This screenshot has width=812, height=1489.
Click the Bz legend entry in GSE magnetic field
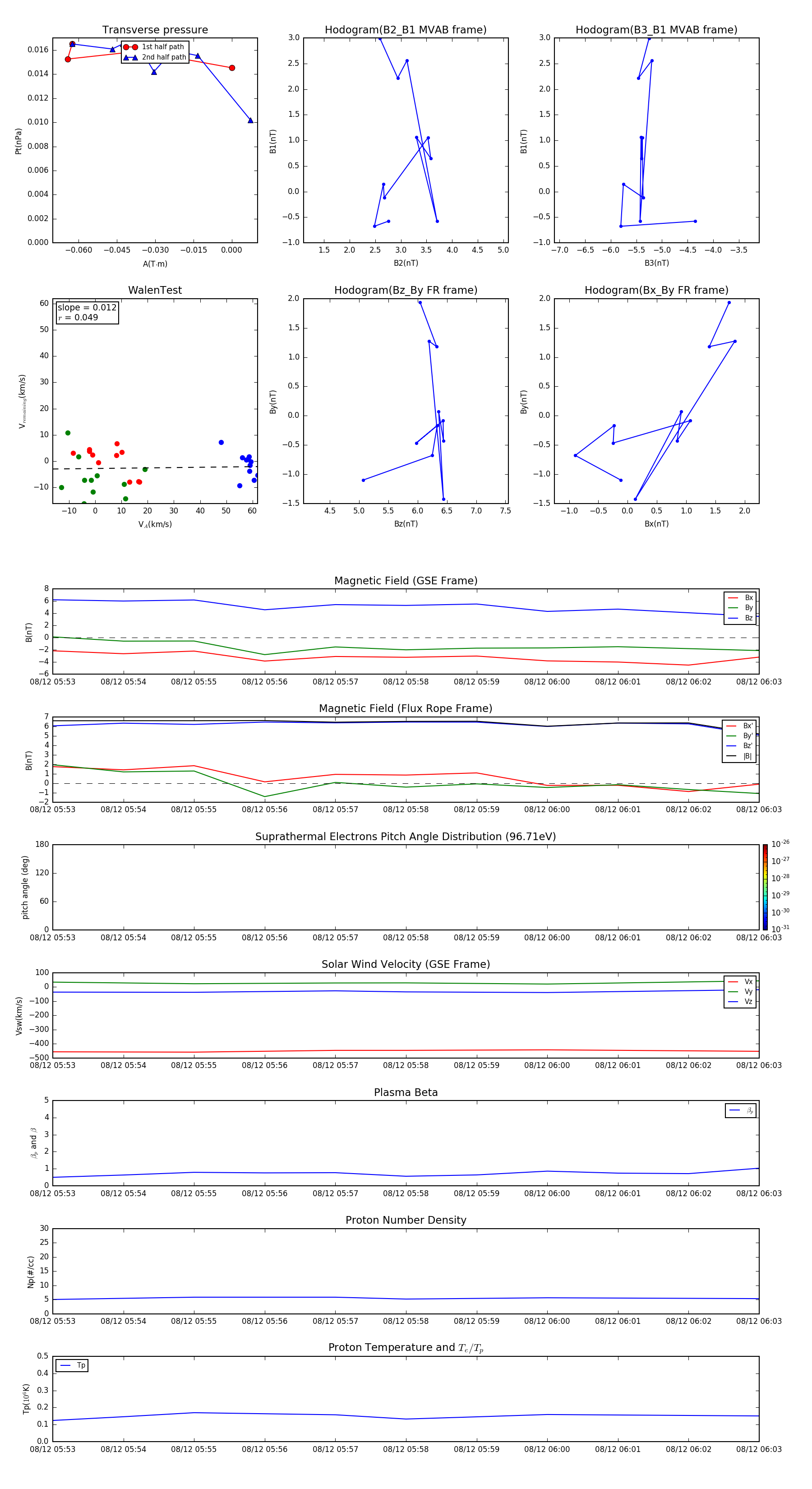tap(740, 618)
